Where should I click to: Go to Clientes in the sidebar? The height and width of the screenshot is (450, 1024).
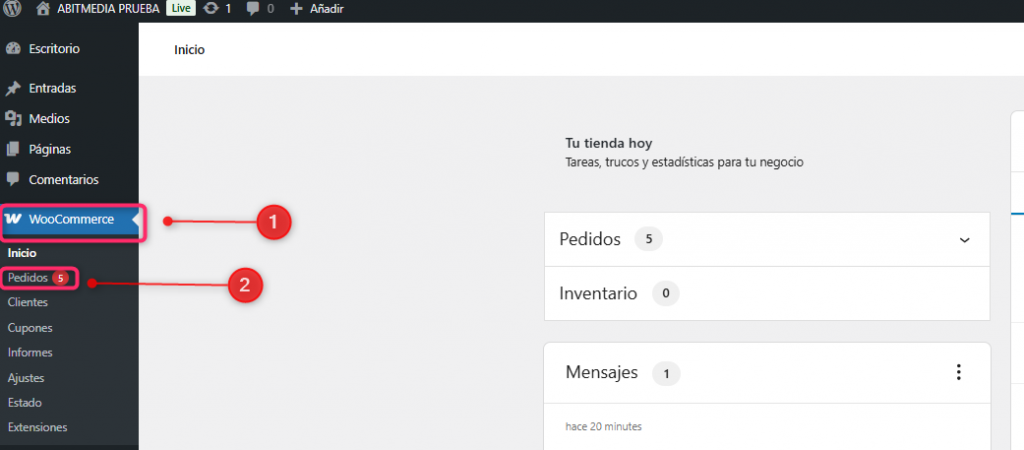pos(27,302)
